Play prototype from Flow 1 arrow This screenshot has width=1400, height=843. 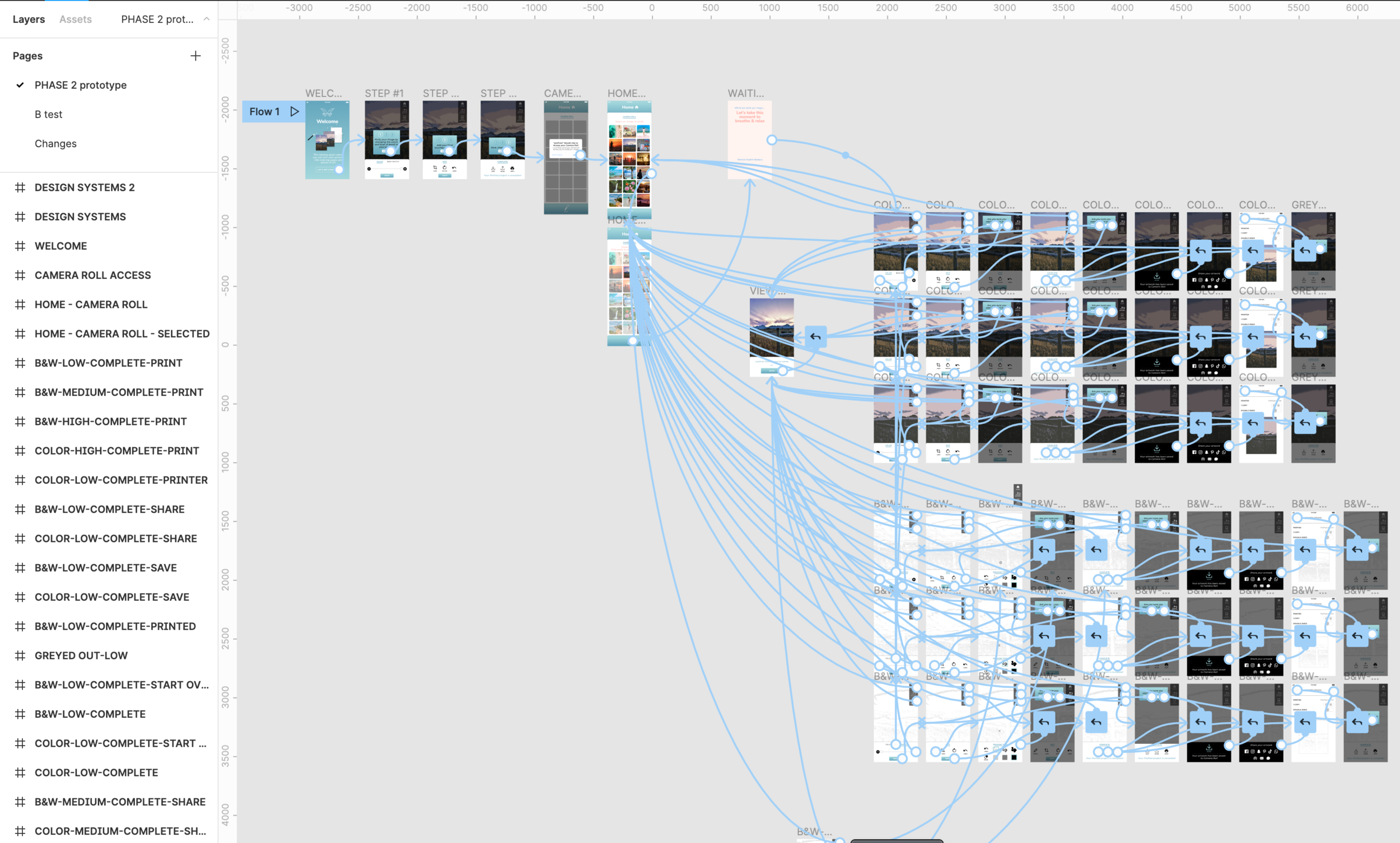(x=295, y=111)
